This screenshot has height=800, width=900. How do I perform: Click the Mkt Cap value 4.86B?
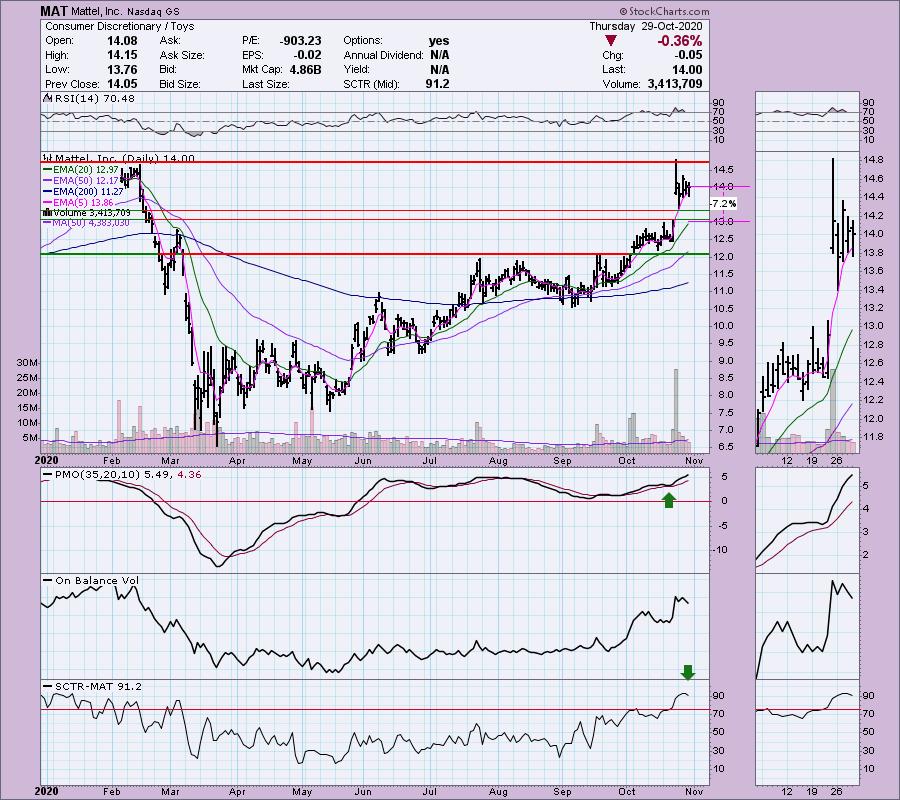(305, 69)
